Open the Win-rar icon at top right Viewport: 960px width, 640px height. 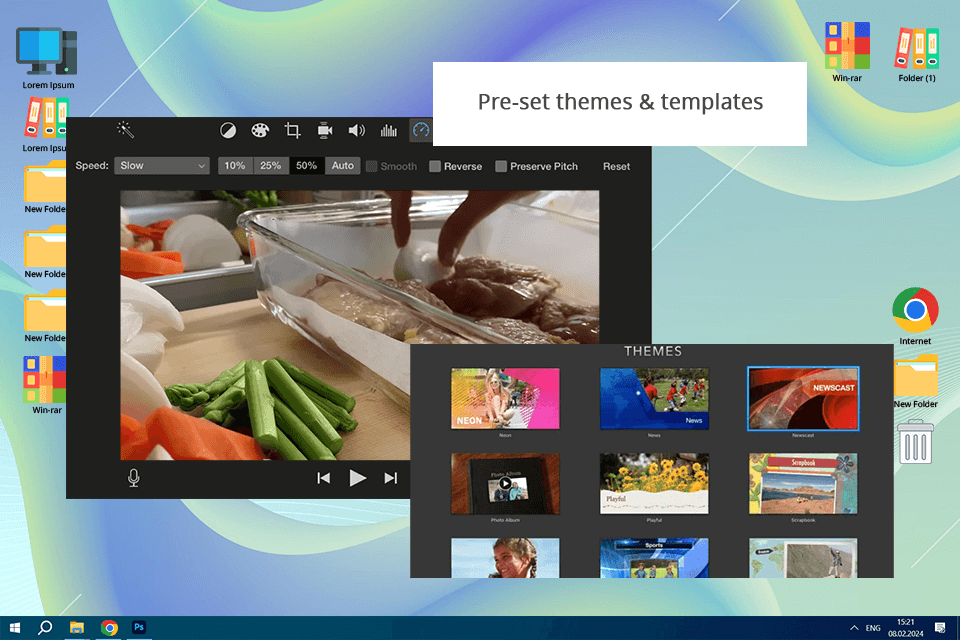click(x=847, y=52)
